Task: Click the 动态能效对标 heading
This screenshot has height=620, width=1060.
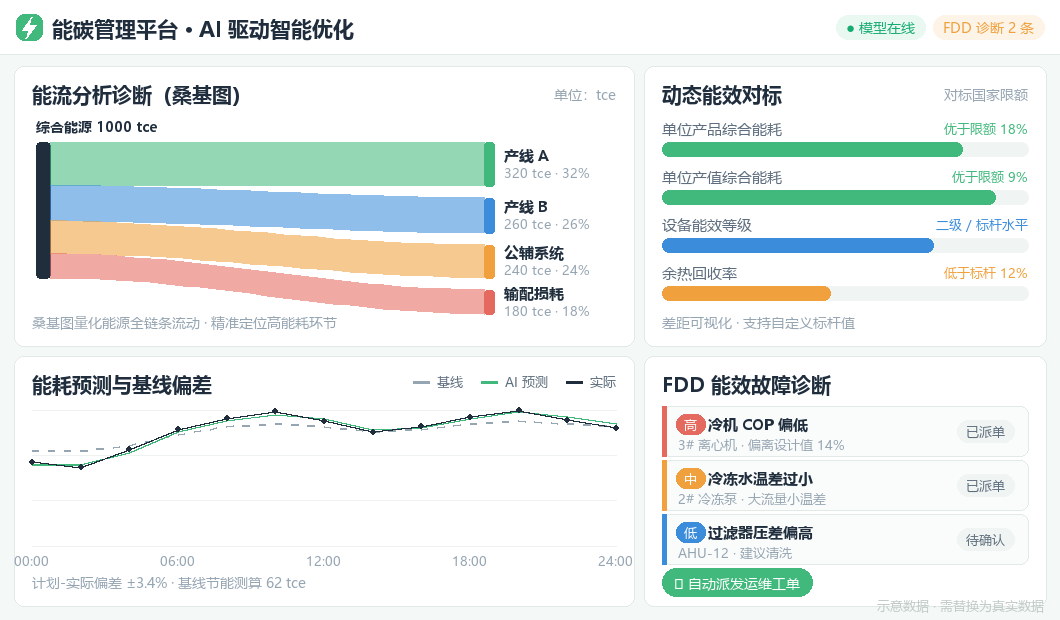Action: [722, 95]
